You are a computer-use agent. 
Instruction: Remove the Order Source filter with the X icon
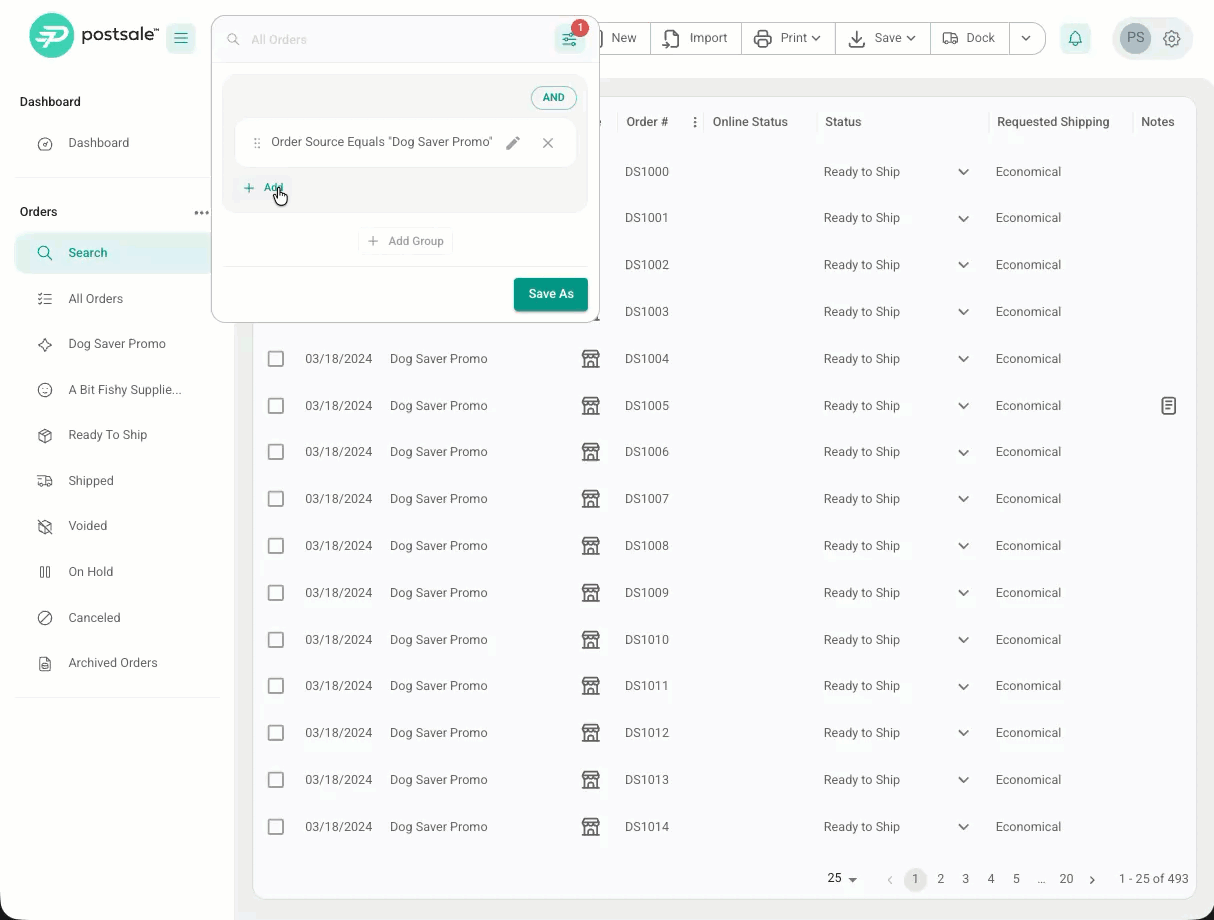click(548, 143)
